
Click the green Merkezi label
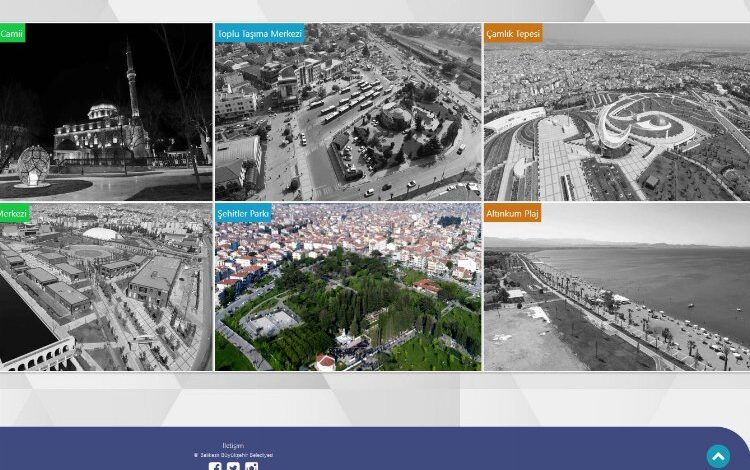tap(15, 213)
